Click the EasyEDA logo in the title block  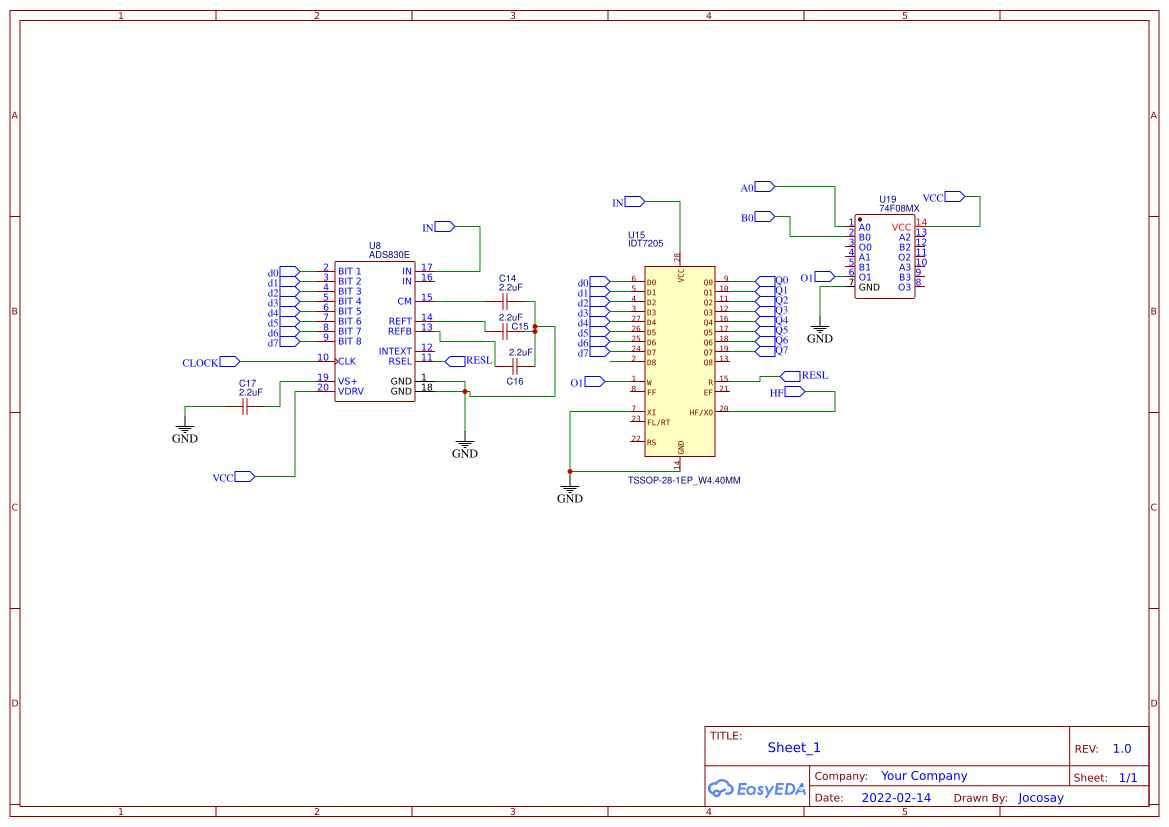(x=756, y=789)
